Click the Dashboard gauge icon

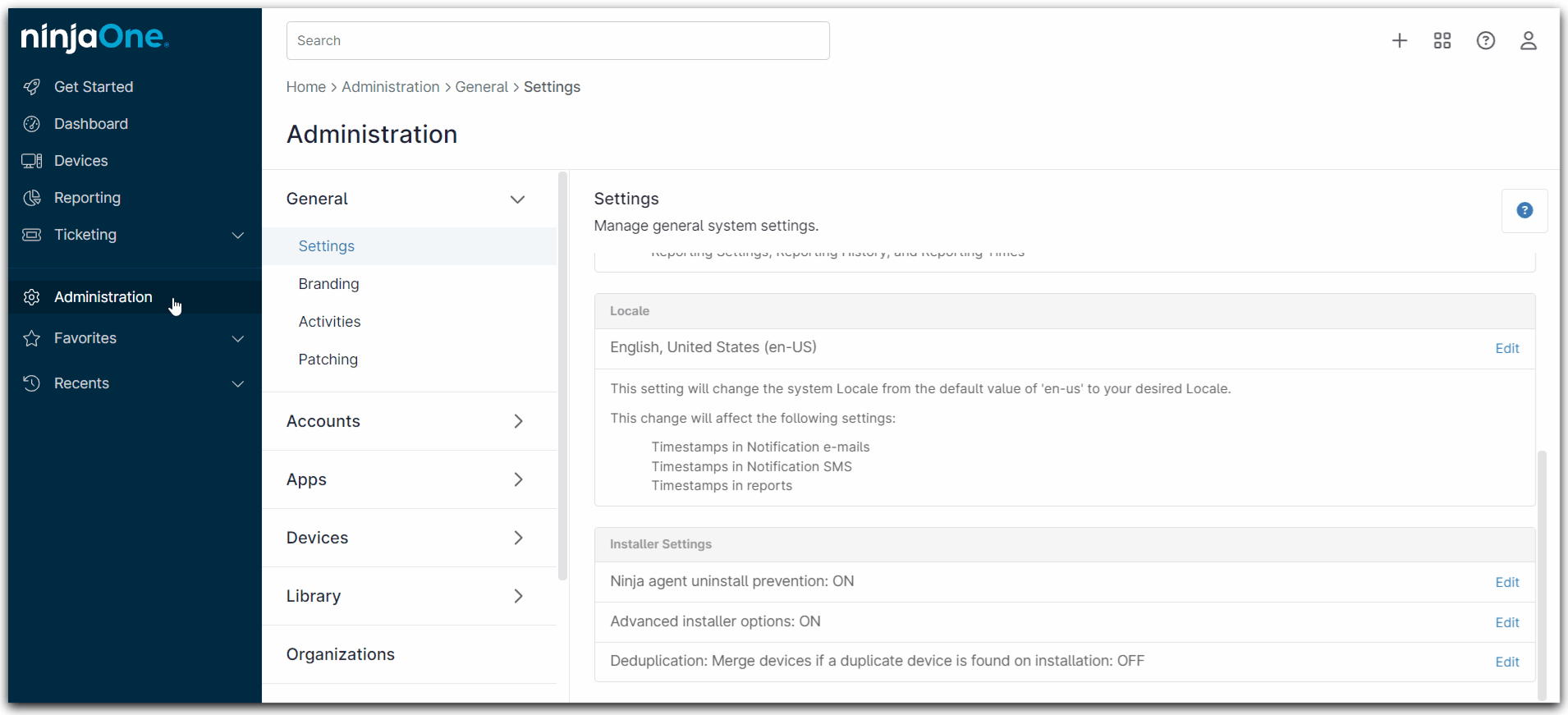[x=32, y=124]
